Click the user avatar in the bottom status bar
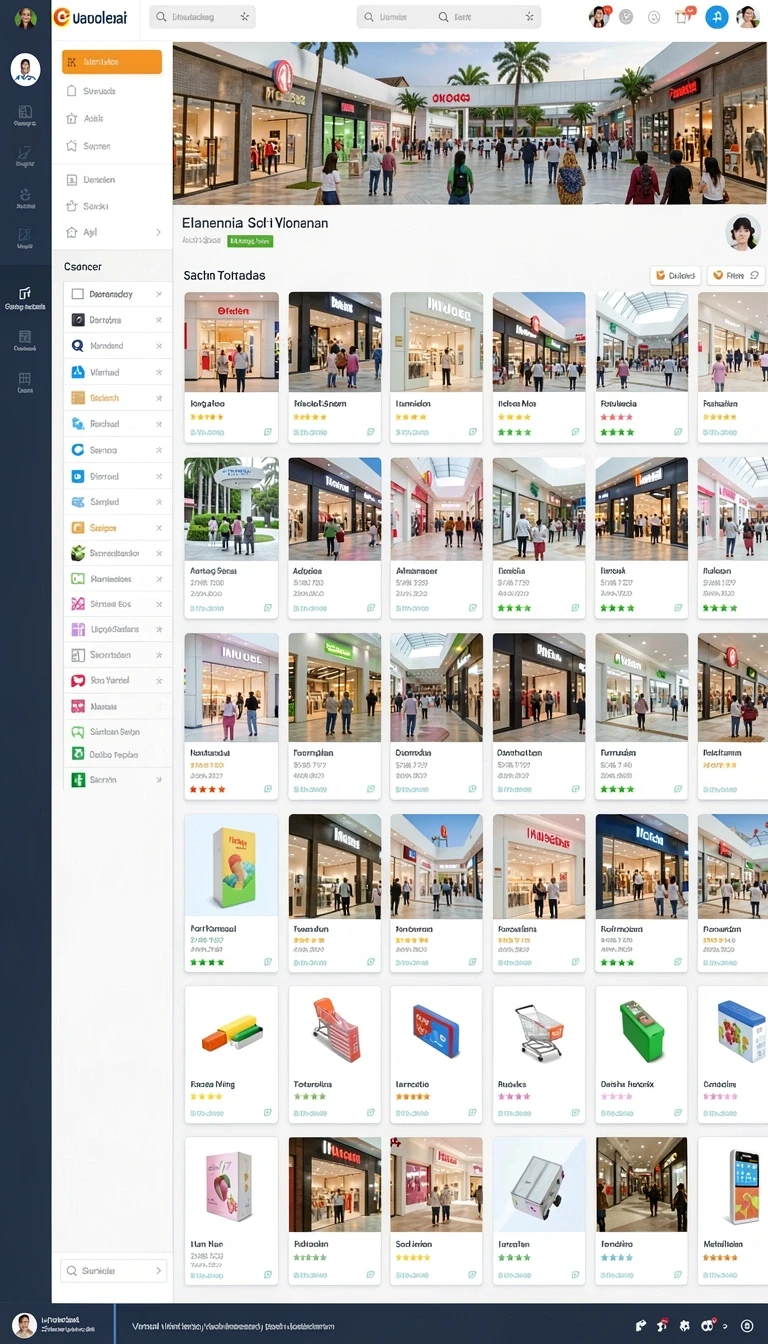The image size is (768, 1344). point(25,1325)
